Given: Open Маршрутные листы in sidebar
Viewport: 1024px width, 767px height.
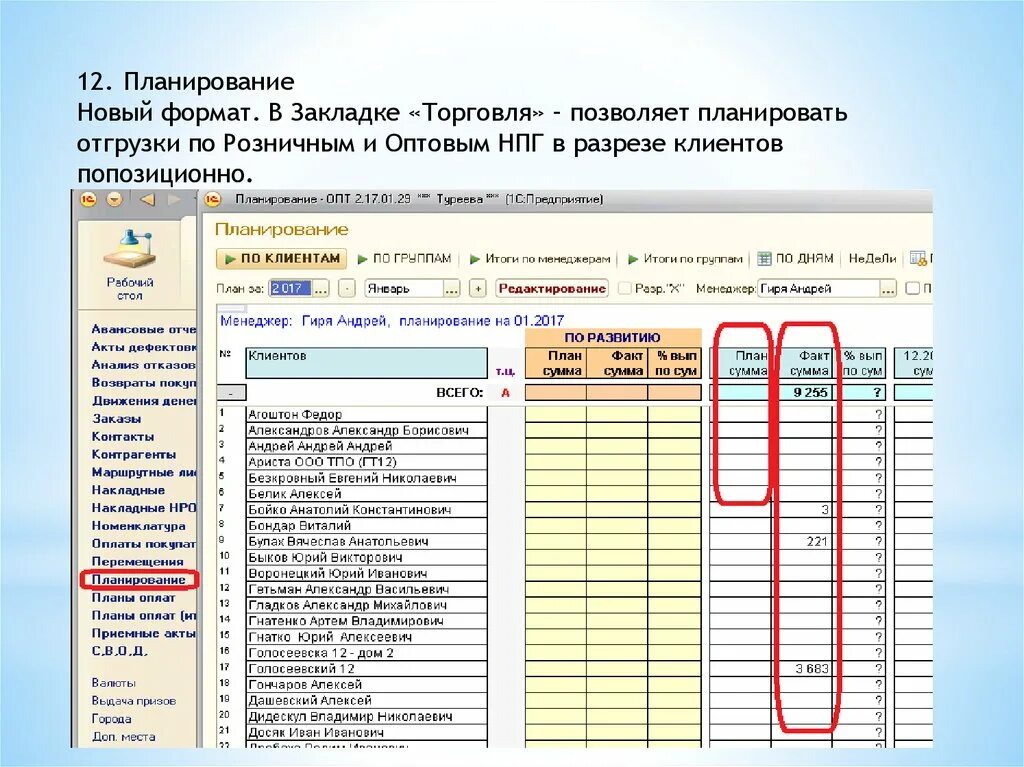Looking at the screenshot, I should pos(144,472).
